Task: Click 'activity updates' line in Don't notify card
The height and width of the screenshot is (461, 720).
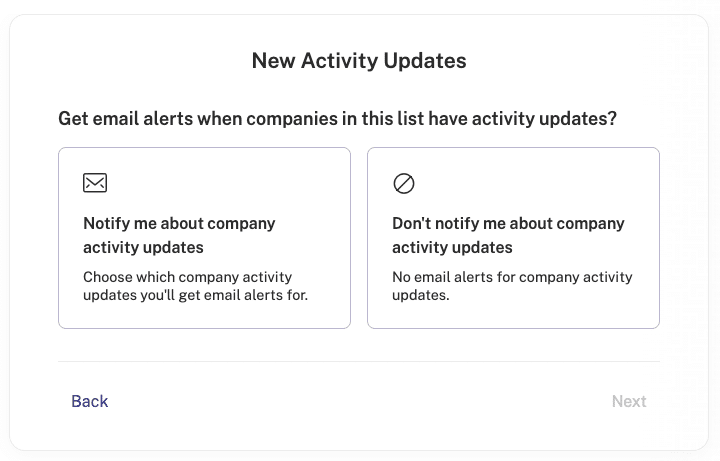Action: tap(452, 247)
